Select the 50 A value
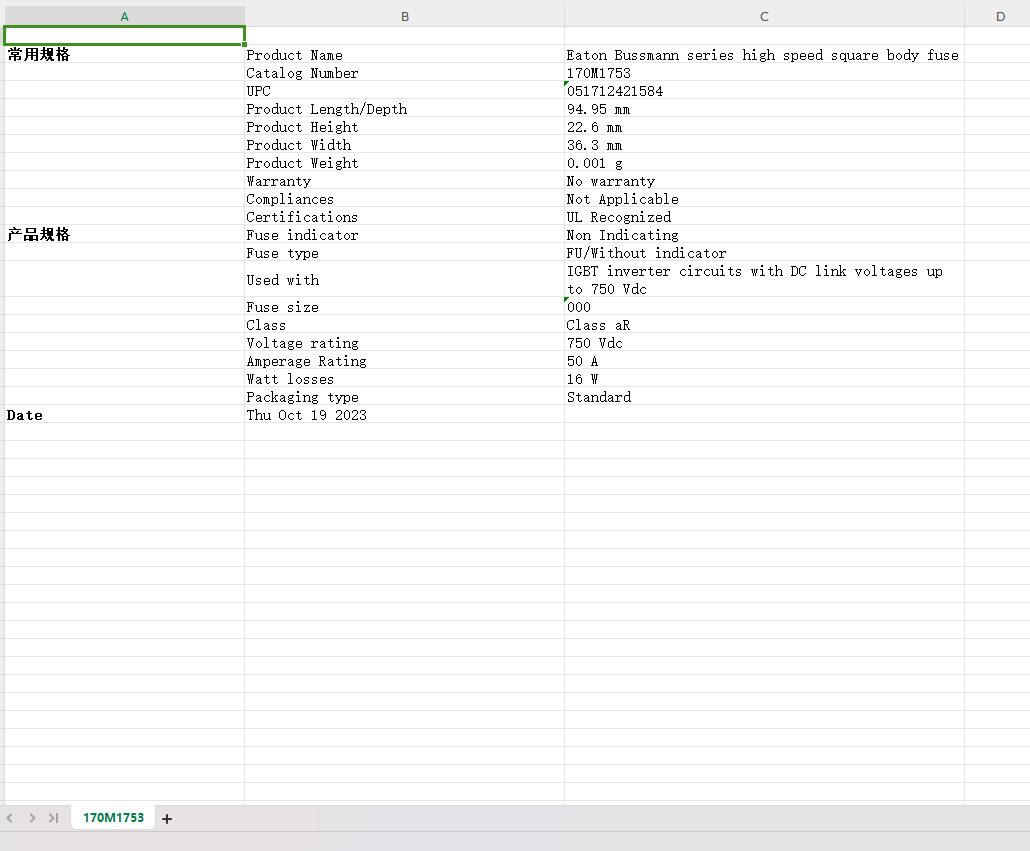This screenshot has width=1030, height=851. click(x=764, y=360)
